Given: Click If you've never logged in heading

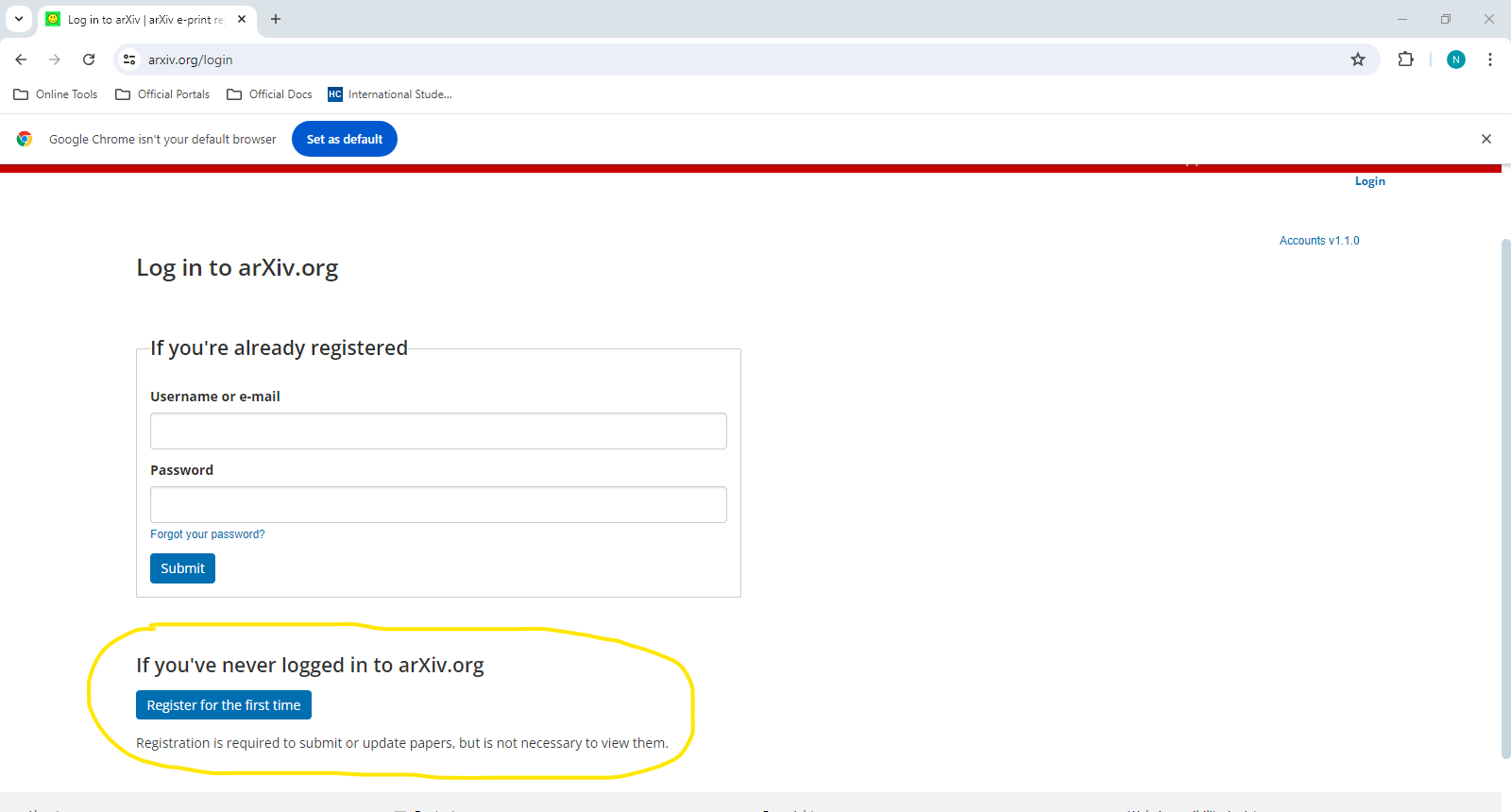Looking at the screenshot, I should (x=310, y=666).
